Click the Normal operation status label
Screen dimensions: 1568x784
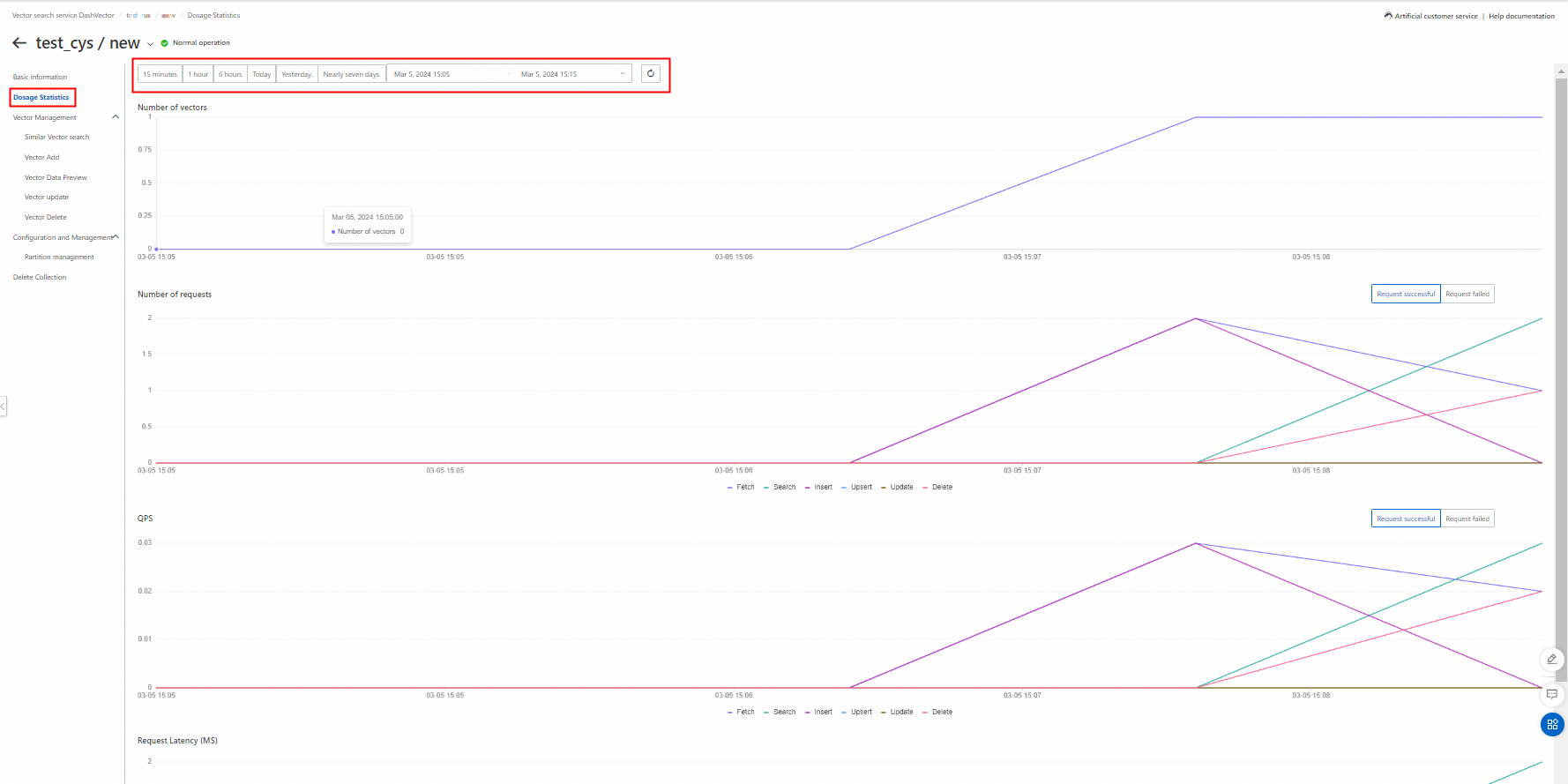click(201, 42)
